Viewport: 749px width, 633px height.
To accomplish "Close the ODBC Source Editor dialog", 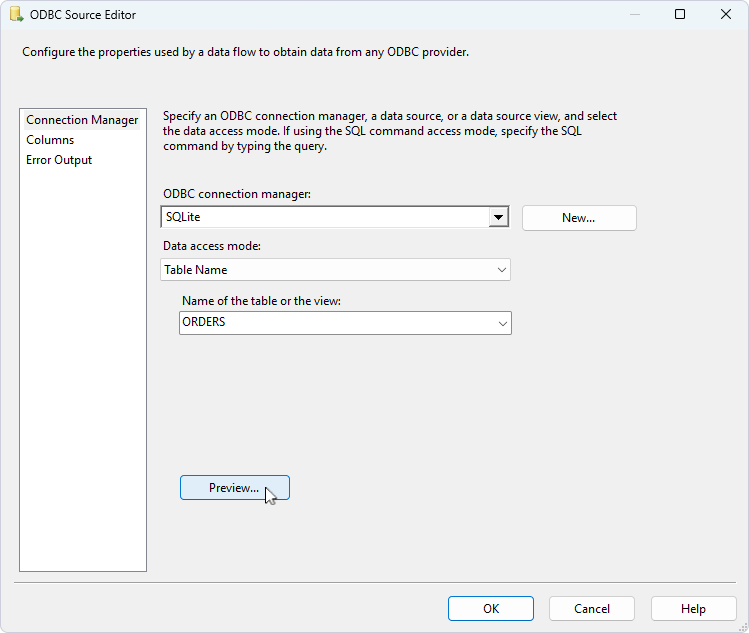I will 725,15.
